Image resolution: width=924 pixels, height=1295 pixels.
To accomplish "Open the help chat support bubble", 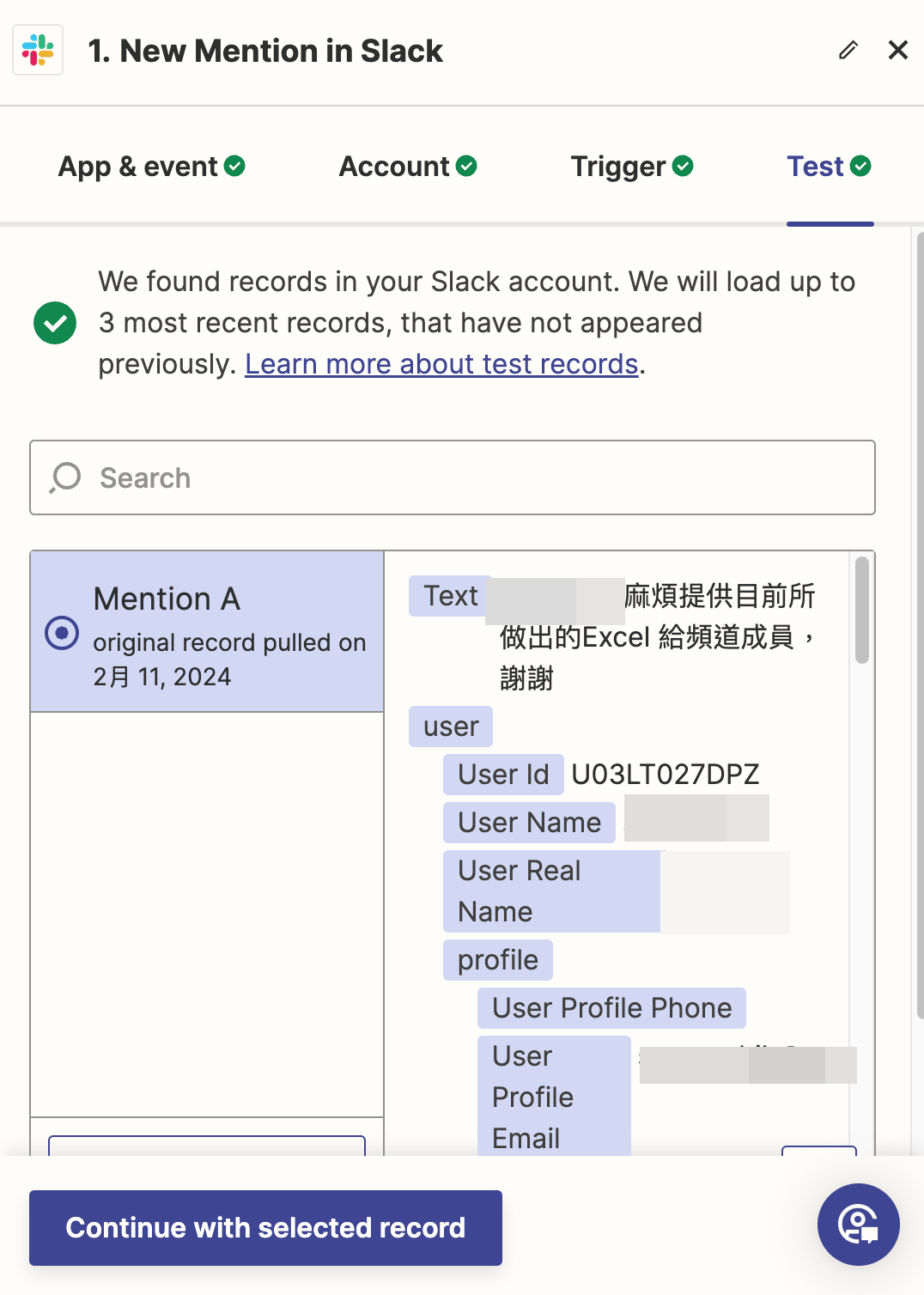I will pyautogui.click(x=859, y=1225).
